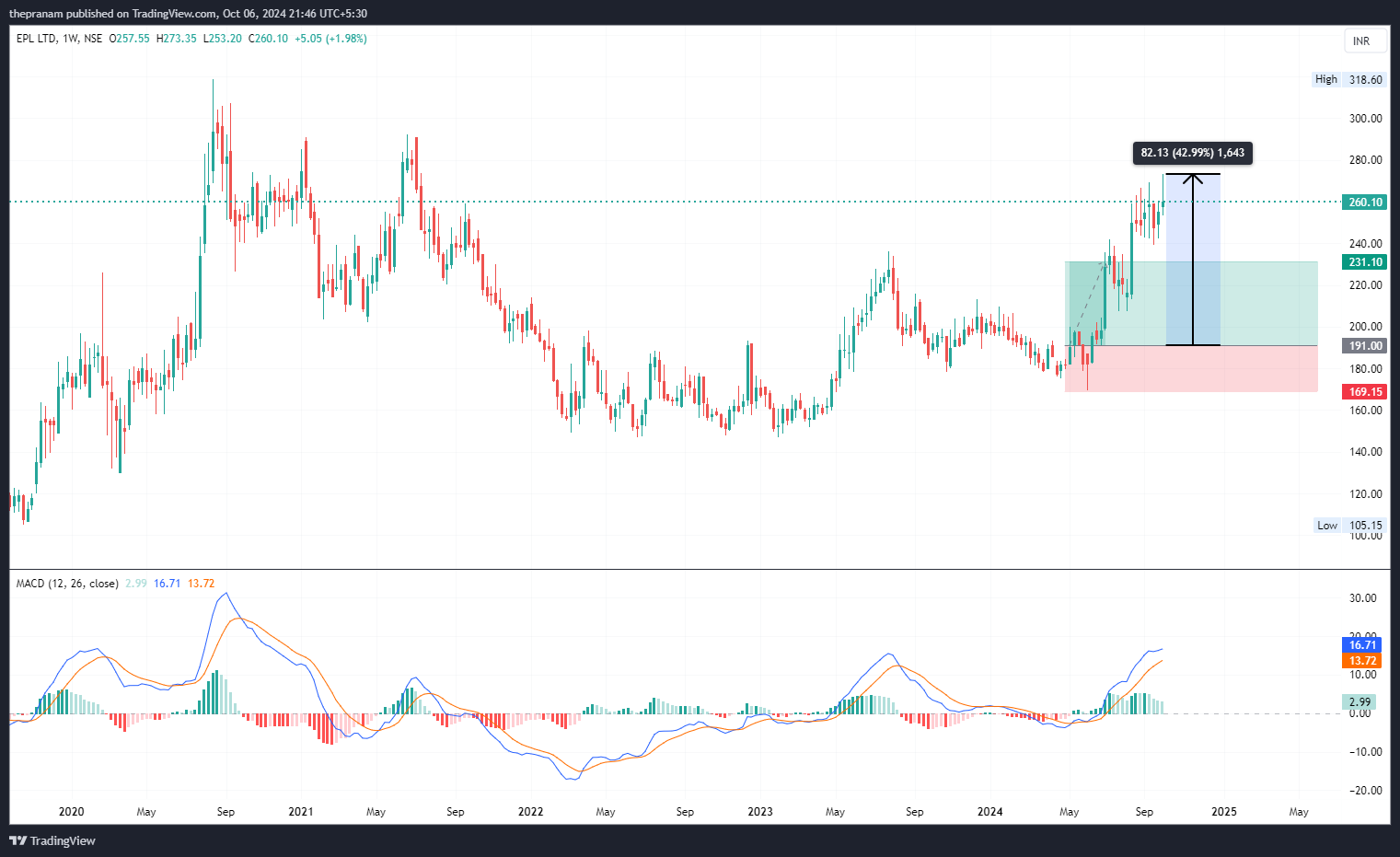Screen dimensions: 1400x857
Task: Click the MACD (12, 26, close) indicator title
Action: (67, 584)
